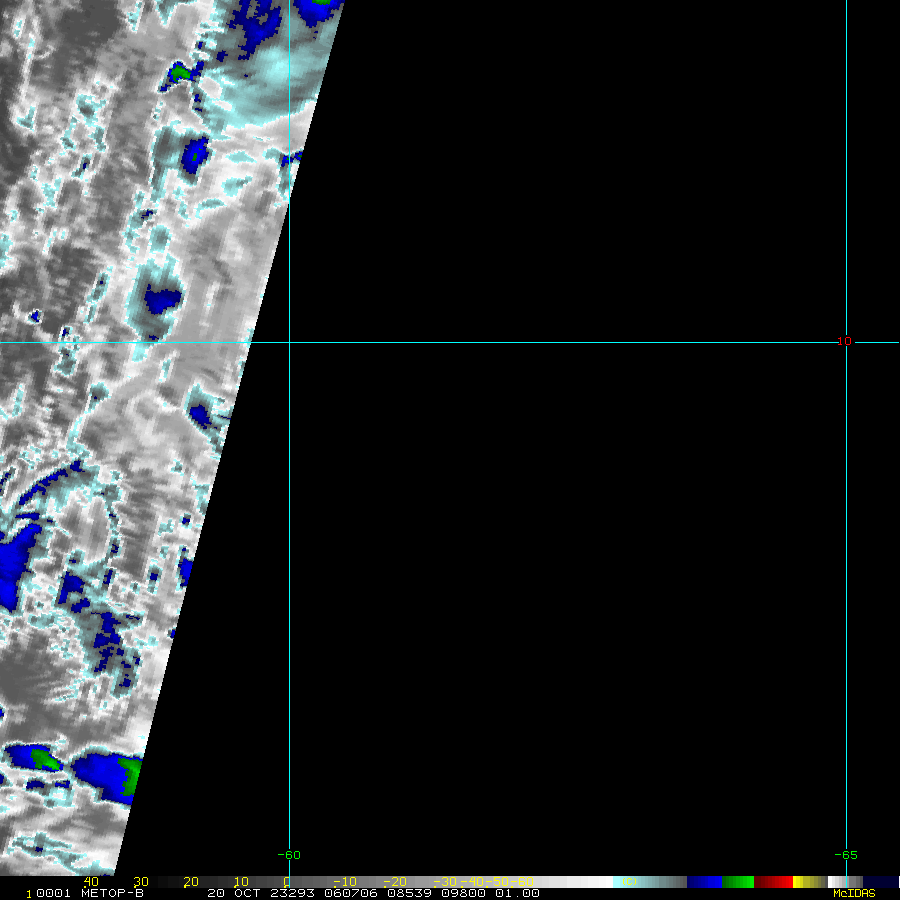
Task: Click the 10 value on temperature scale
Action: tap(241, 882)
